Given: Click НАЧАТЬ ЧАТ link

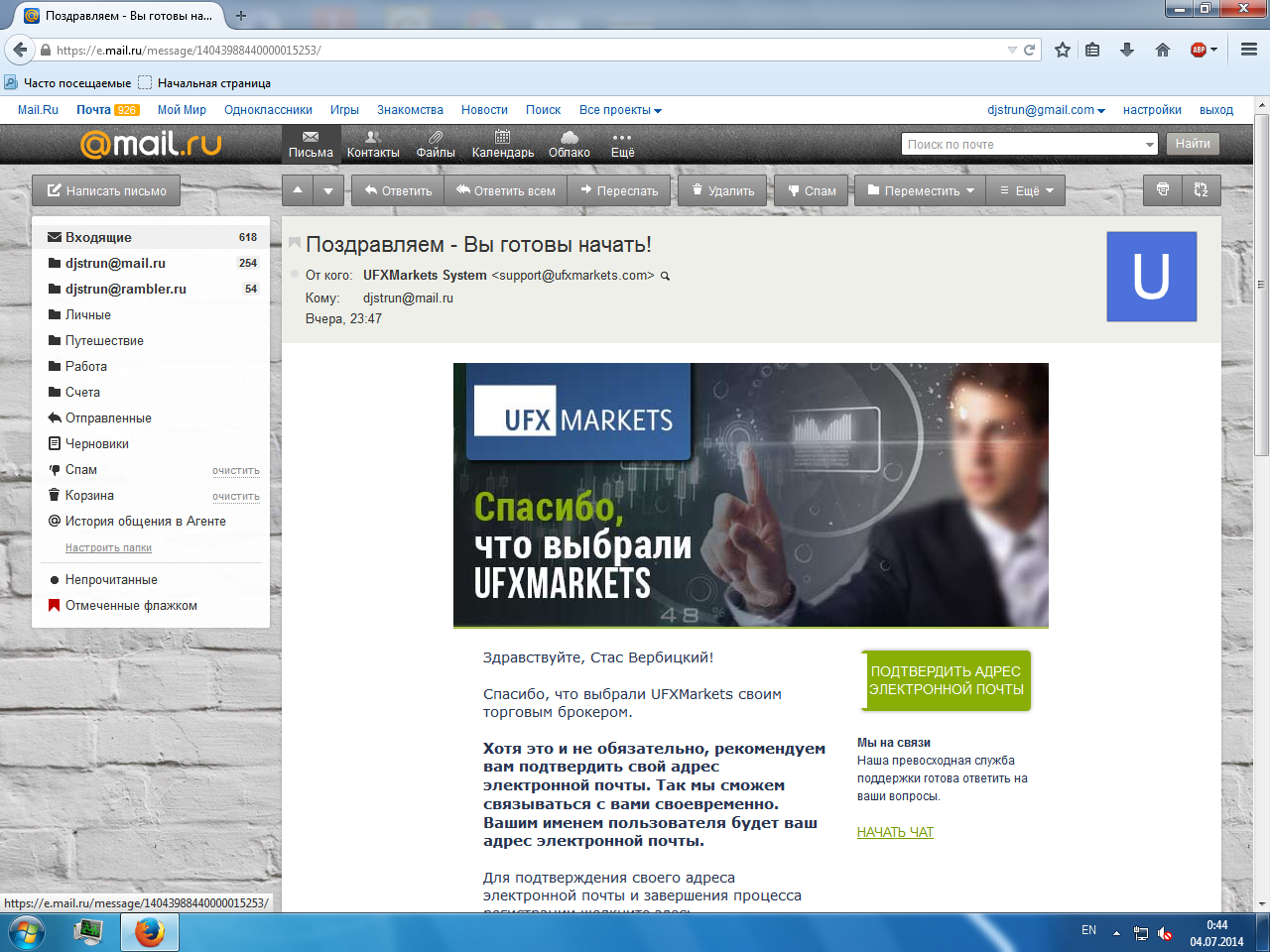Looking at the screenshot, I should [895, 832].
